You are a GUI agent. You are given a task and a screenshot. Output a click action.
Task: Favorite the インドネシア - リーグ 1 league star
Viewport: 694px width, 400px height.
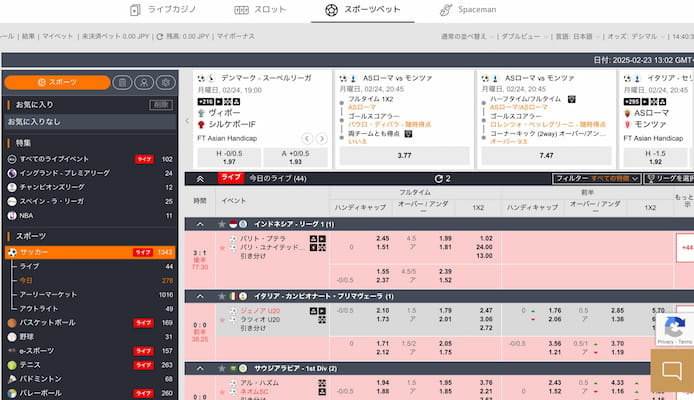(x=222, y=224)
